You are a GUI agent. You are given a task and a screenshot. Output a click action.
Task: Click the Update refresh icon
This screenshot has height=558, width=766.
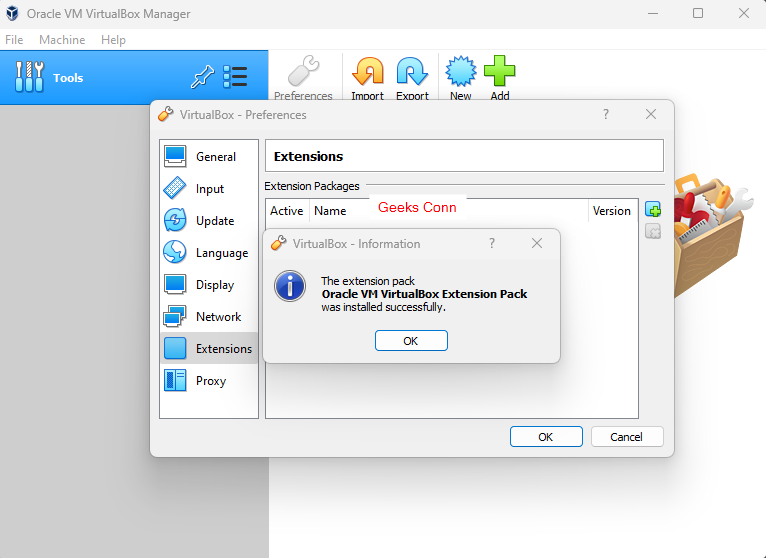point(175,220)
